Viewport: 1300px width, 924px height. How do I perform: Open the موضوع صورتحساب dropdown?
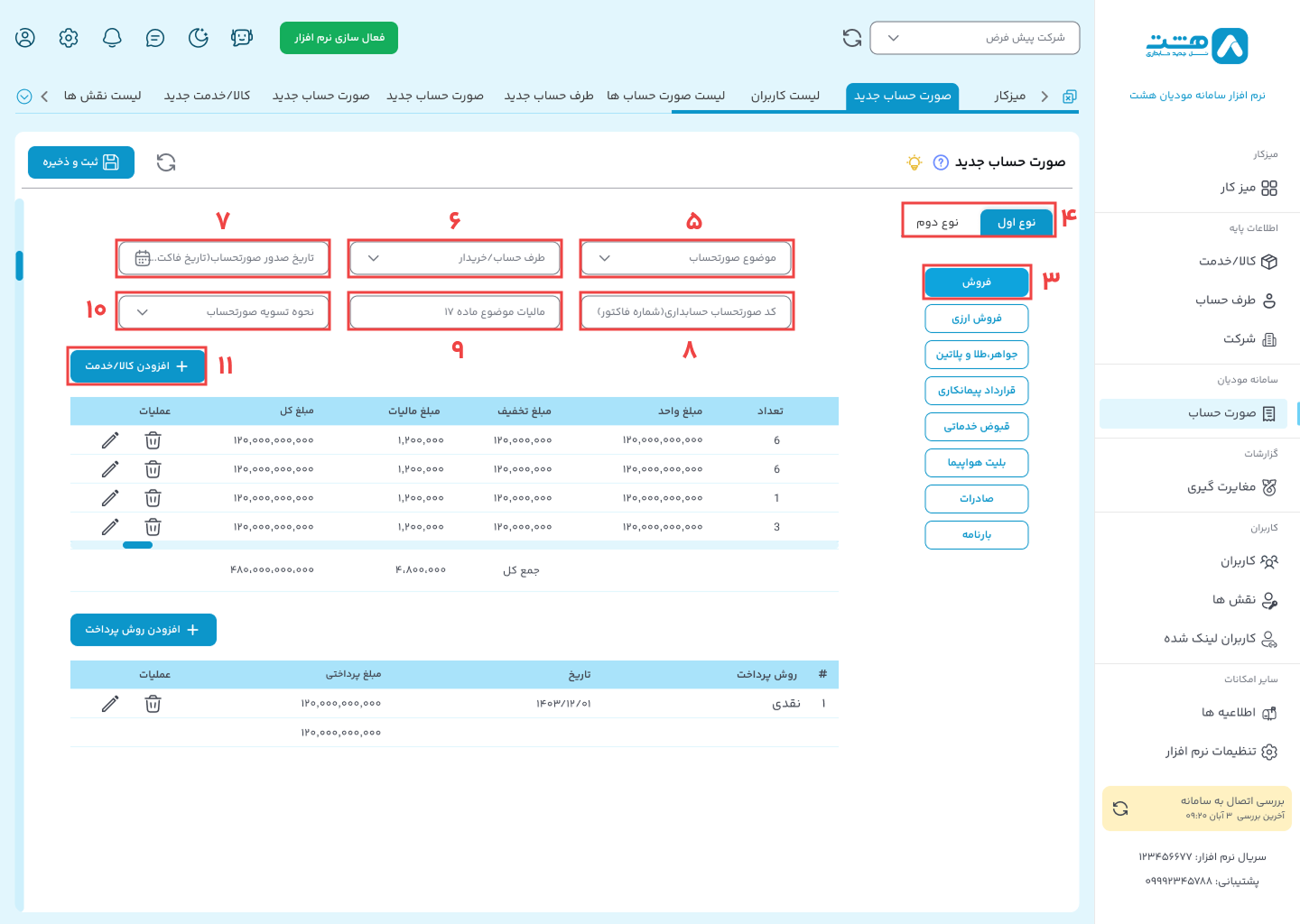(686, 258)
